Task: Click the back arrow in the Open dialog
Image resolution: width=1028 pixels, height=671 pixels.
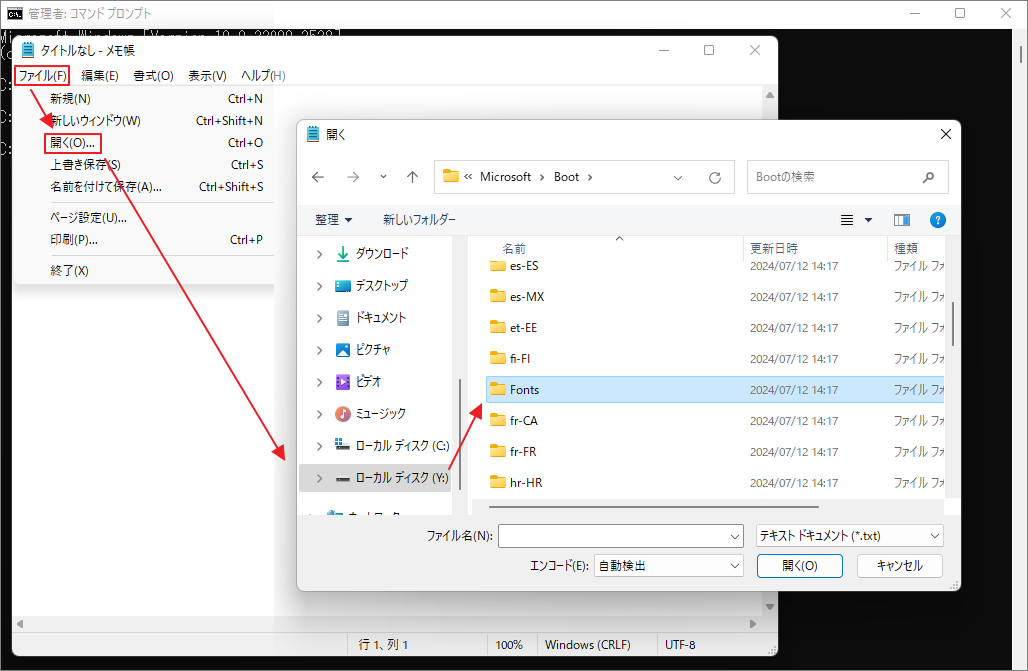Action: coord(317,177)
